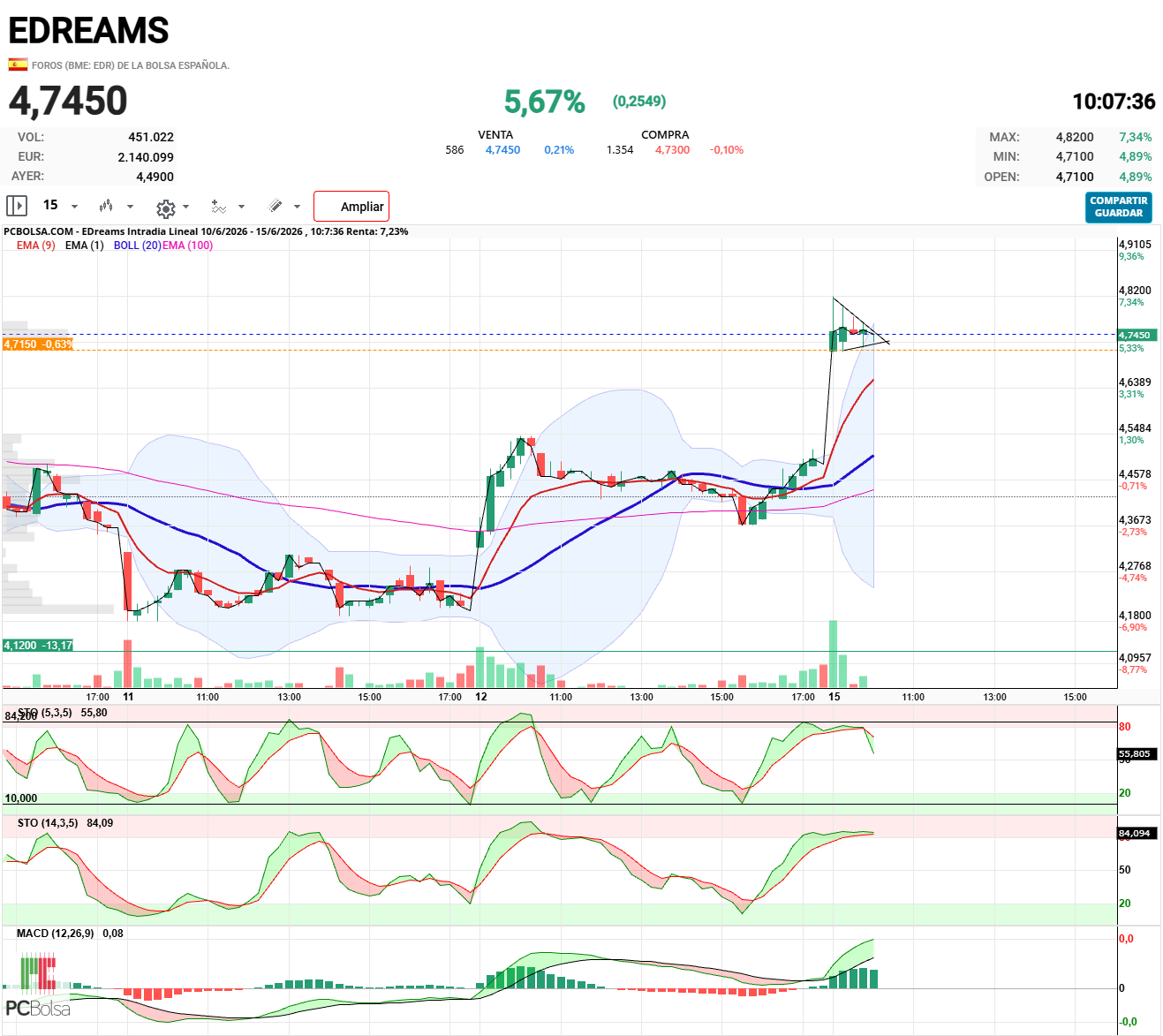The width and height of the screenshot is (1163, 1036).
Task: Click day 12 marker on time axis
Action: click(x=481, y=697)
